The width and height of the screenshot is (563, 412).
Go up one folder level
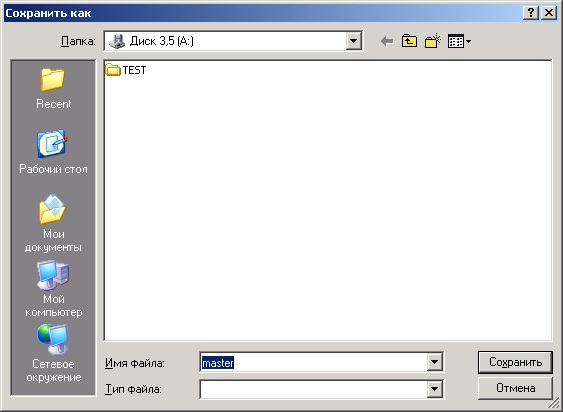(x=409, y=41)
